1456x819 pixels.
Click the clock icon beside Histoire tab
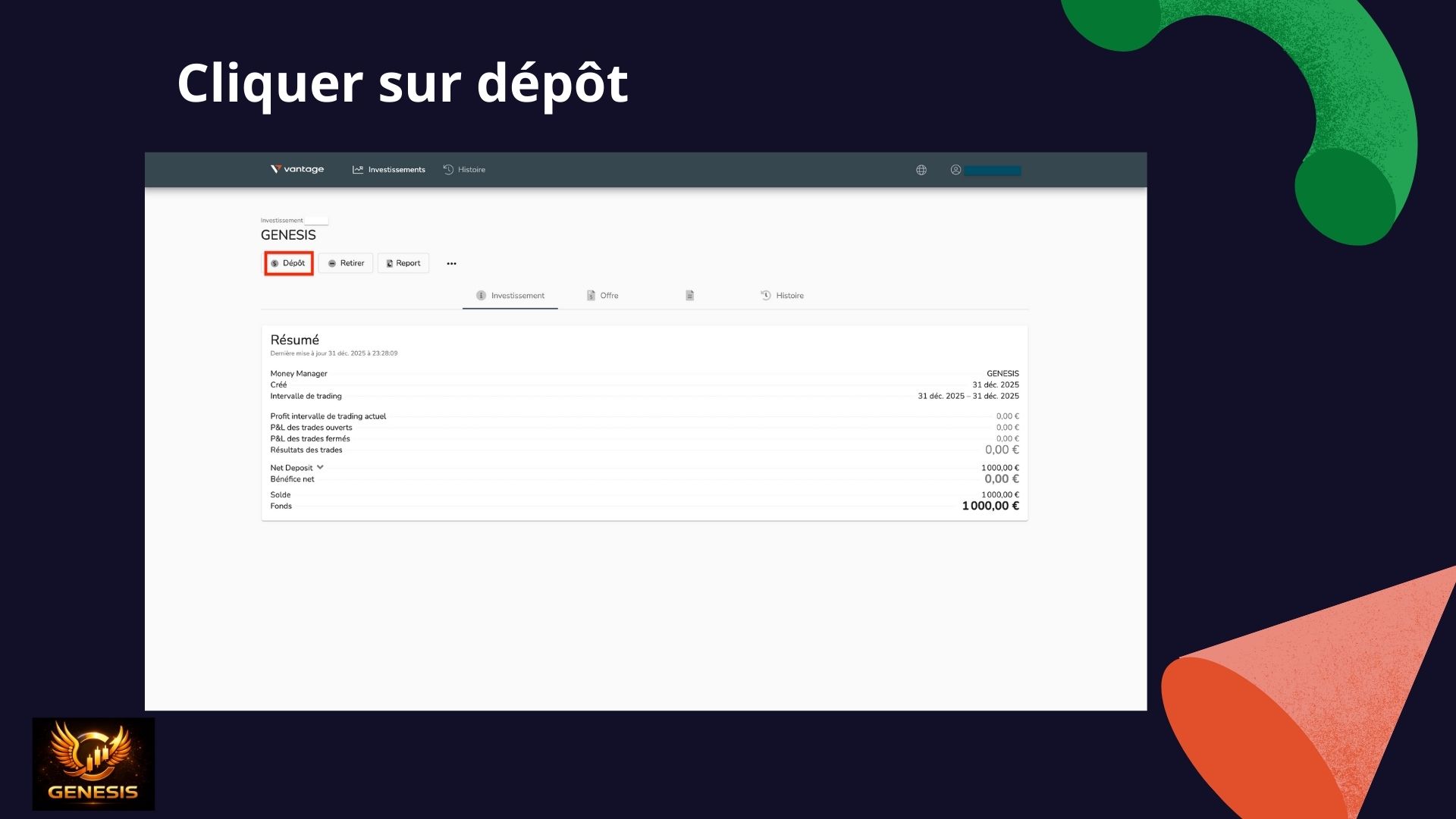click(766, 296)
